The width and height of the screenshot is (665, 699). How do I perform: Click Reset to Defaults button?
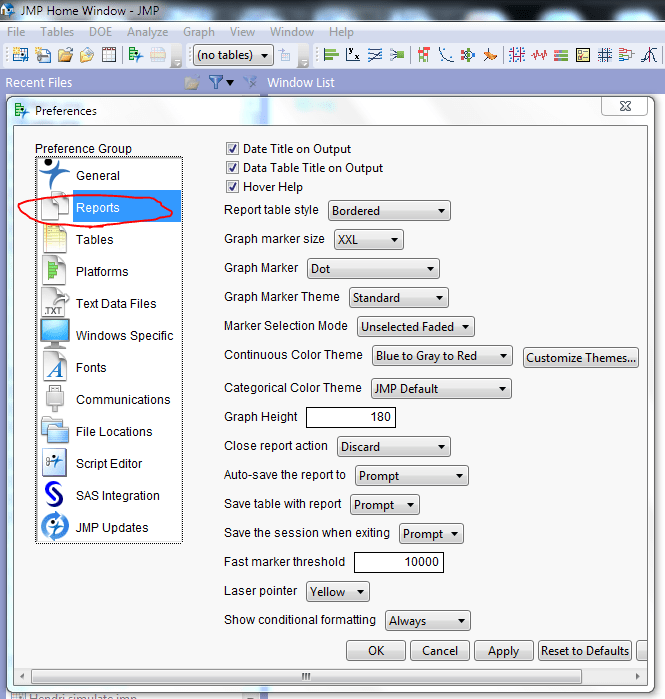pos(585,650)
